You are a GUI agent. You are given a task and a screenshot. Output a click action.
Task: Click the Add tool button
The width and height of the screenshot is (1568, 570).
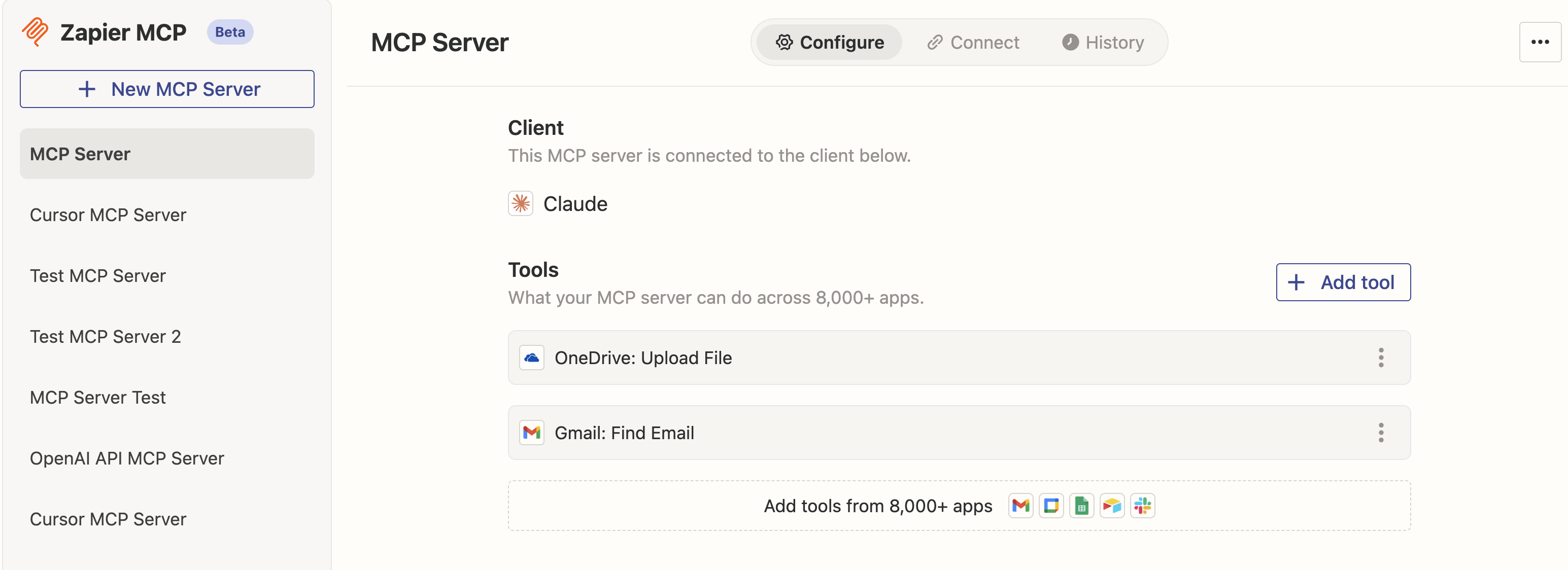pos(1343,281)
